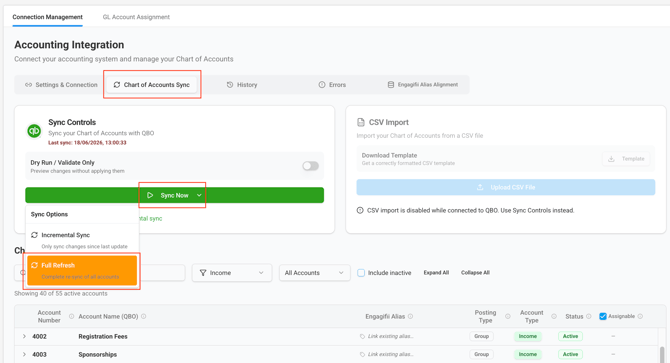Uncheck the Assignable column checkbox
Screen dimensions: 670x363
tap(603, 316)
